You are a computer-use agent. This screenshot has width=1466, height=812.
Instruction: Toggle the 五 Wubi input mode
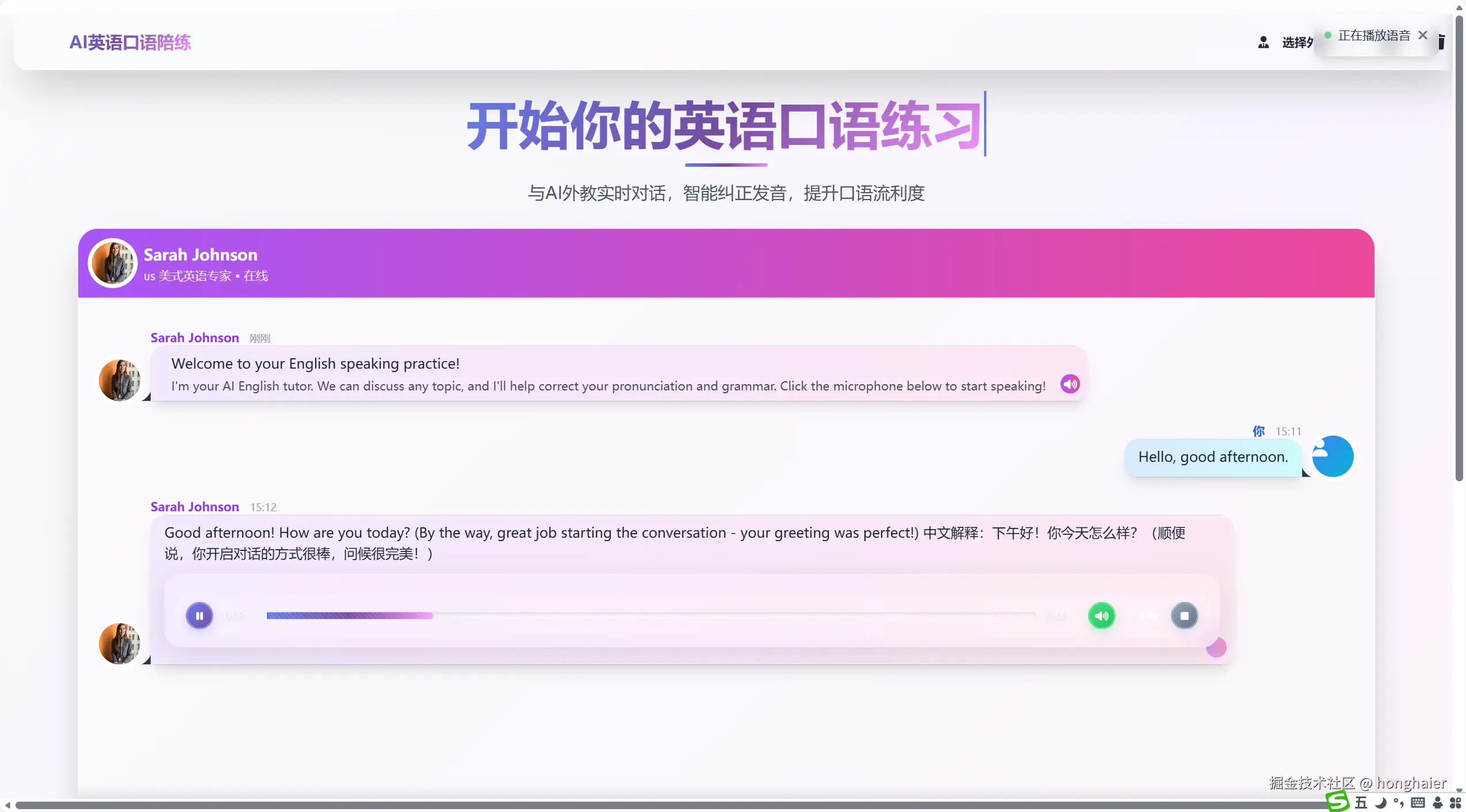pyautogui.click(x=1361, y=803)
